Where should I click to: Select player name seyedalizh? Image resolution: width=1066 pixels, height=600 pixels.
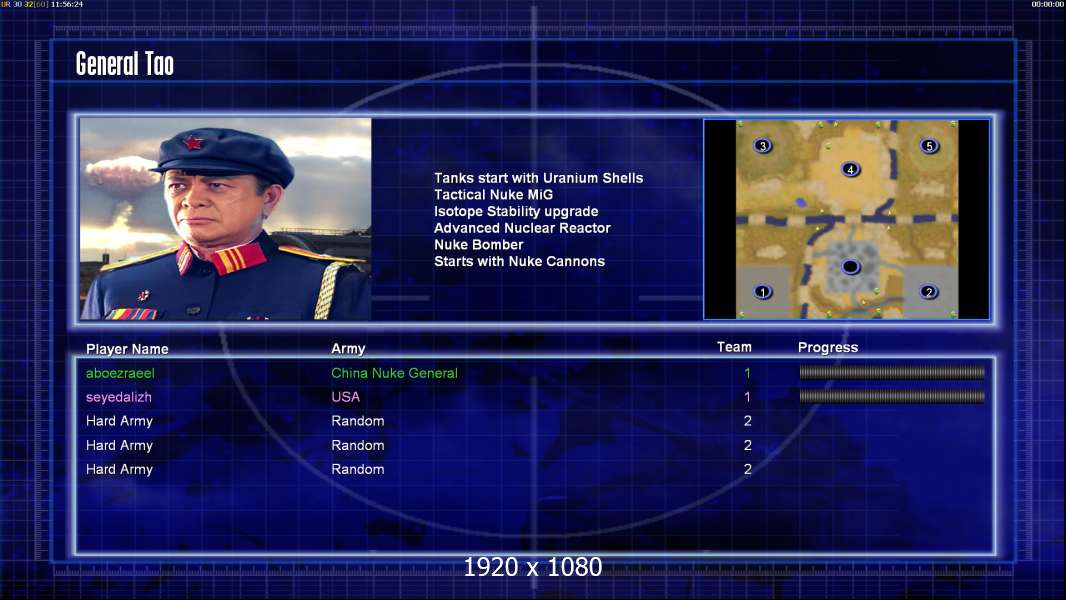click(119, 397)
